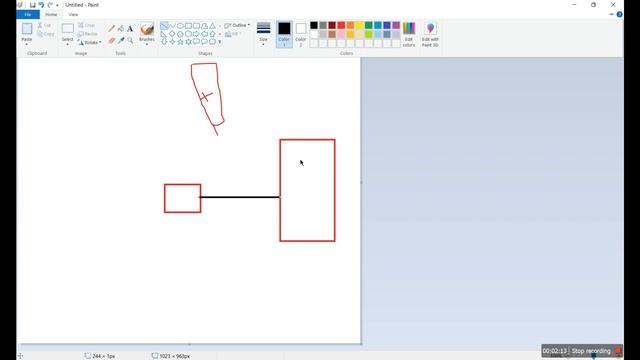
Task: Open the Select dropdown arrow
Action: coord(67,43)
